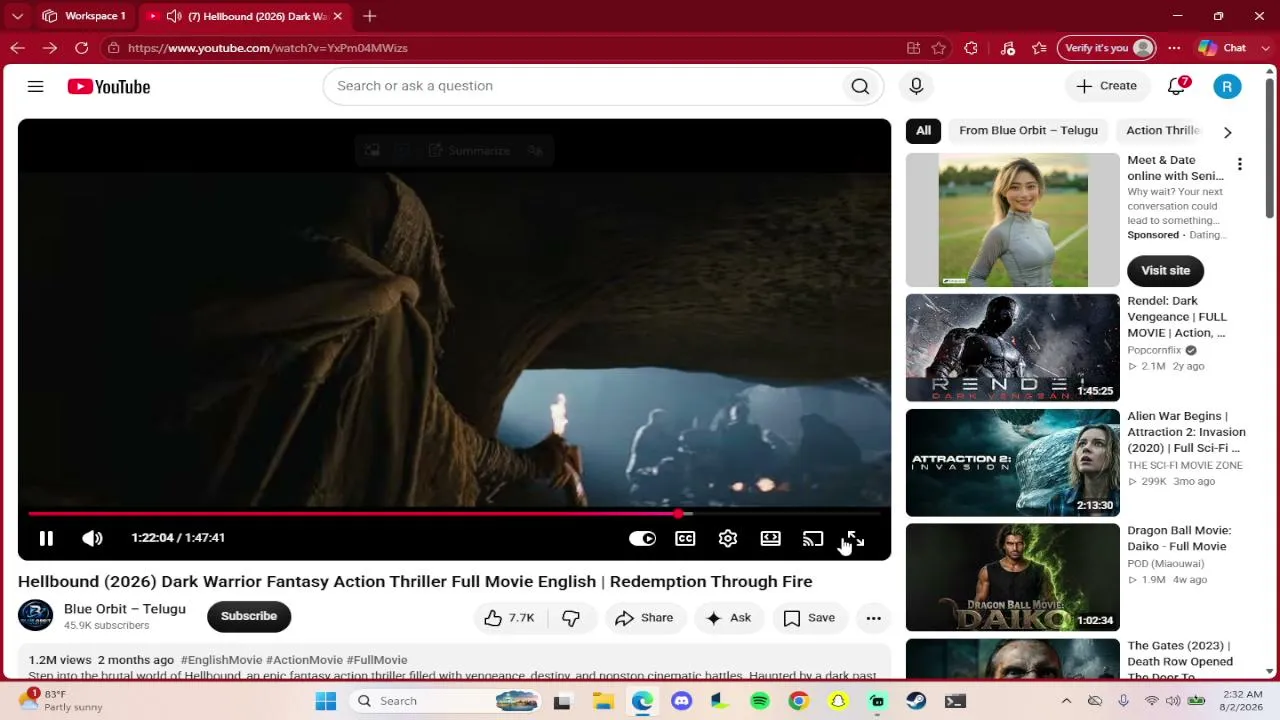The height and width of the screenshot is (720, 1280).
Task: Switch to the Workspace 1 button
Action: (84, 16)
